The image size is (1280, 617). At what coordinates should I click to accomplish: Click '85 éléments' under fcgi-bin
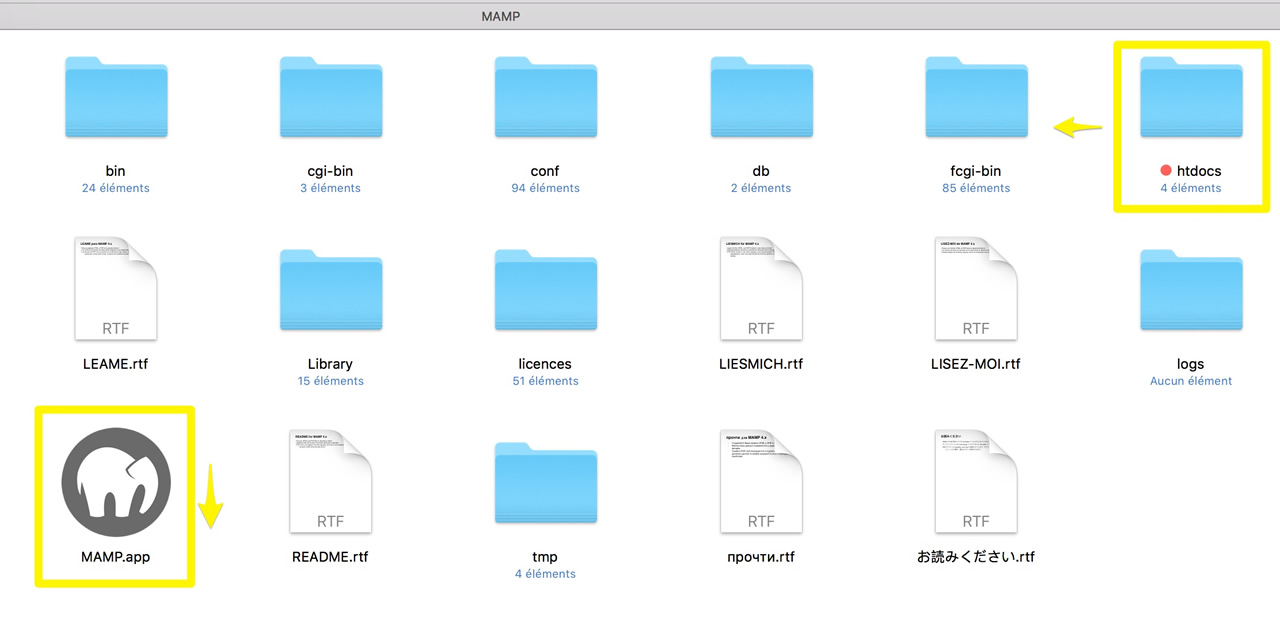[976, 188]
